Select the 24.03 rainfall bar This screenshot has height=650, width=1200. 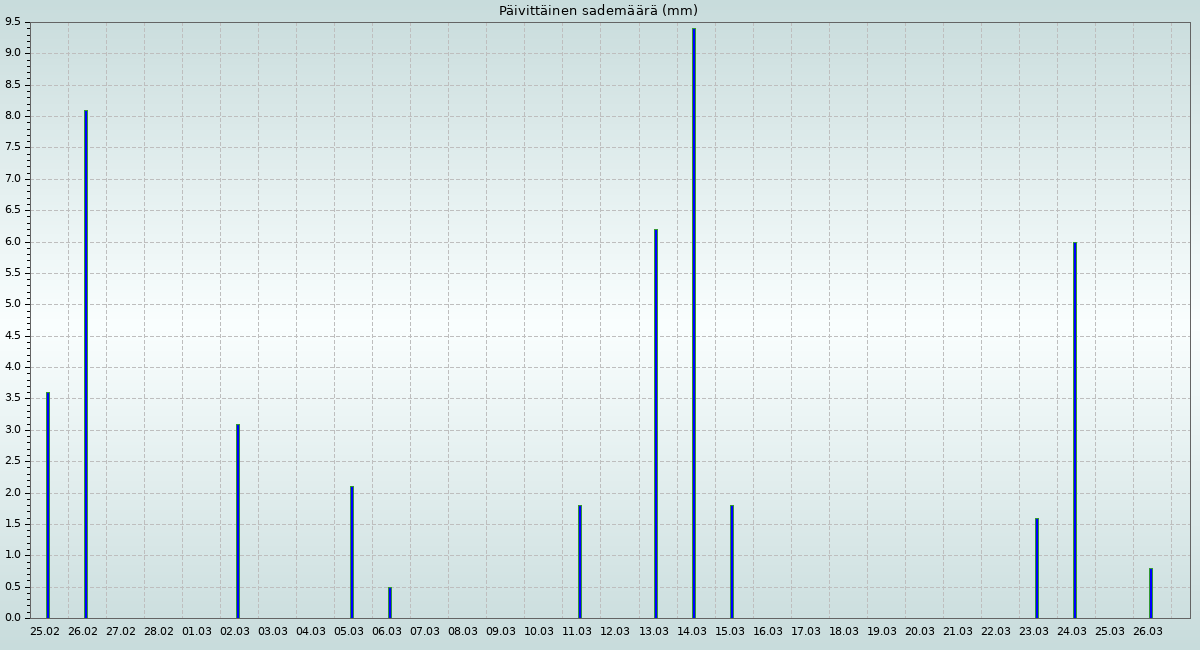tap(1074, 430)
